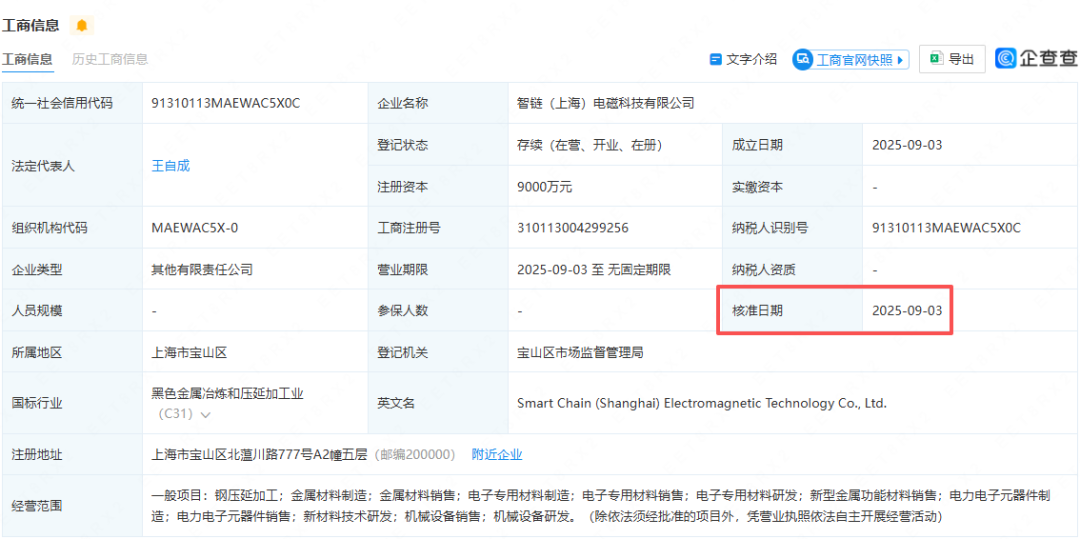
Task: Click the 法定代表人 label cell
Action: coord(72,165)
